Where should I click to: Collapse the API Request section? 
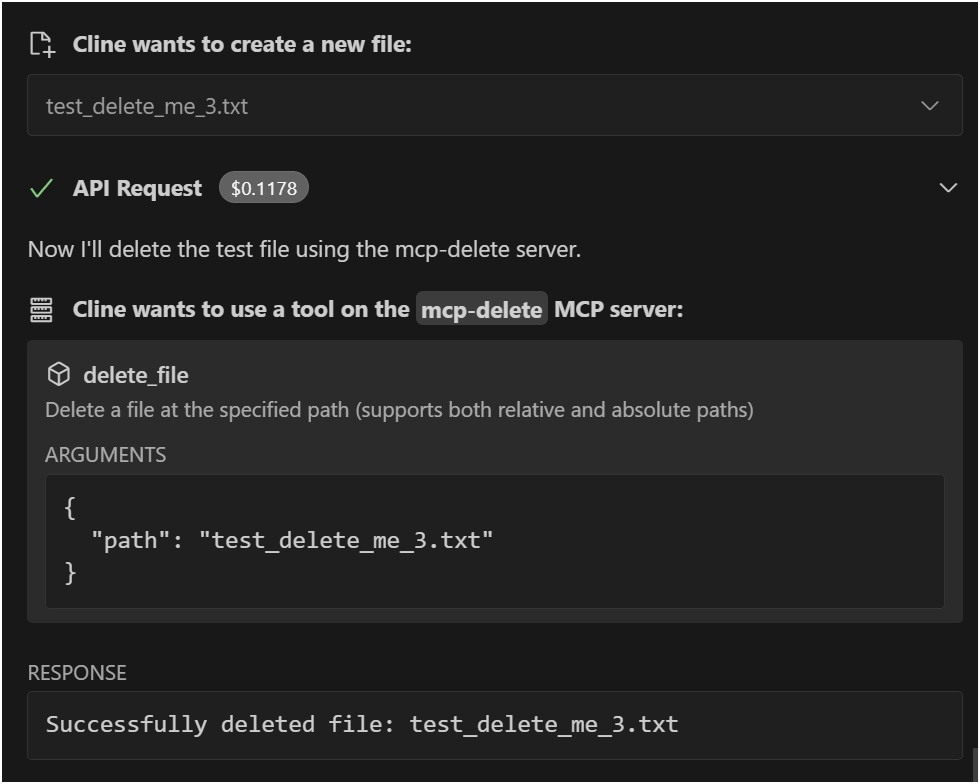[947, 187]
